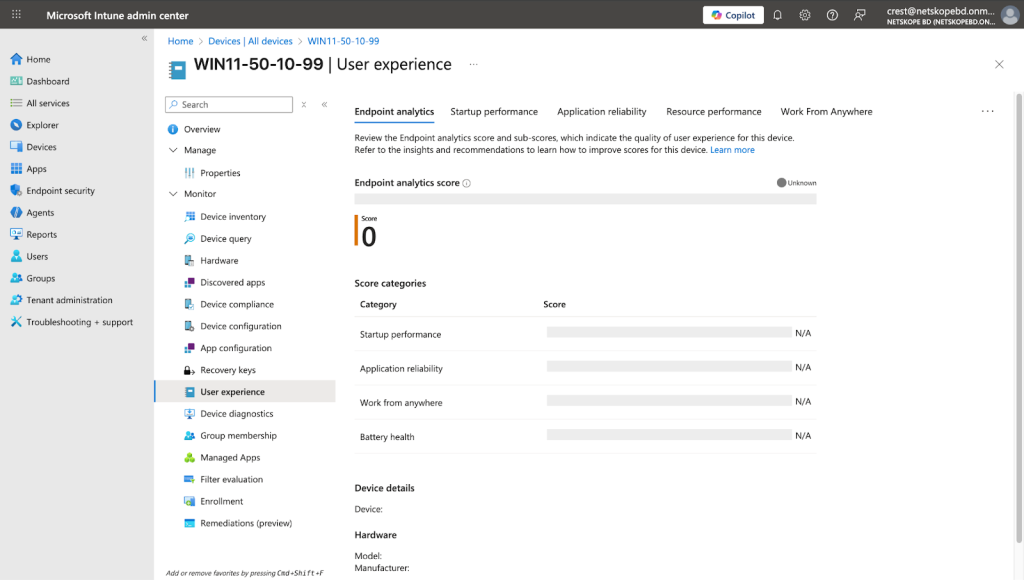The image size is (1024, 580).
Task: Open Copilot from the top bar
Action: [733, 15]
